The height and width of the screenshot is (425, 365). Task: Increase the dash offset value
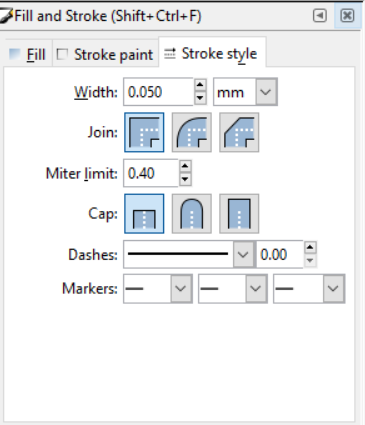coord(310,248)
